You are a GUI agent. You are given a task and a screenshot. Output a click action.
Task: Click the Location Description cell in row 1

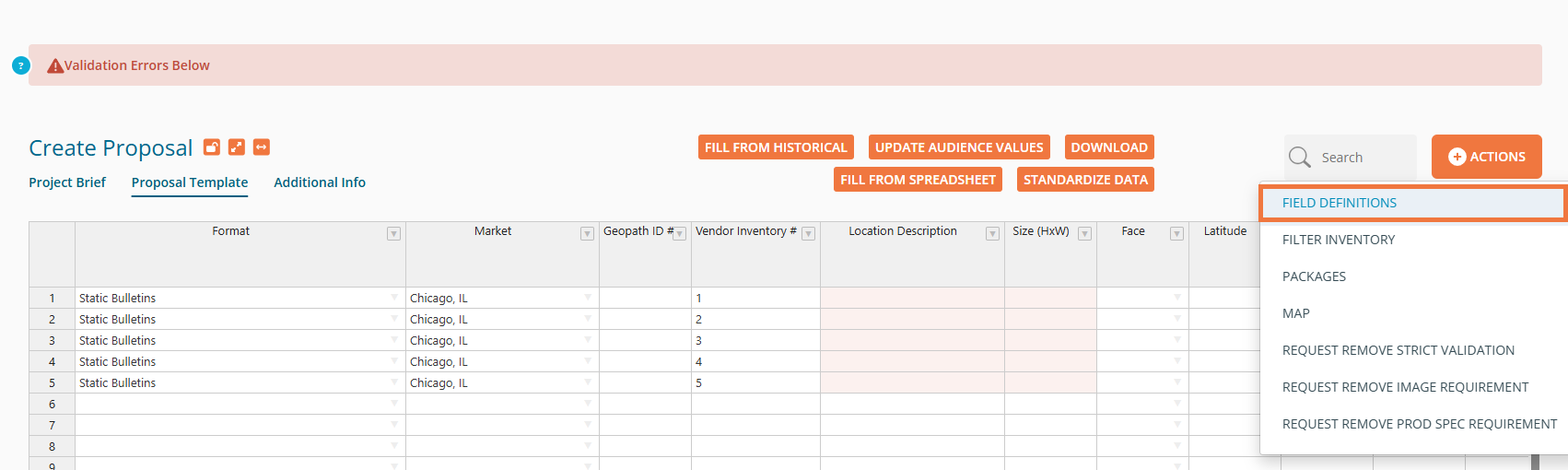911,298
